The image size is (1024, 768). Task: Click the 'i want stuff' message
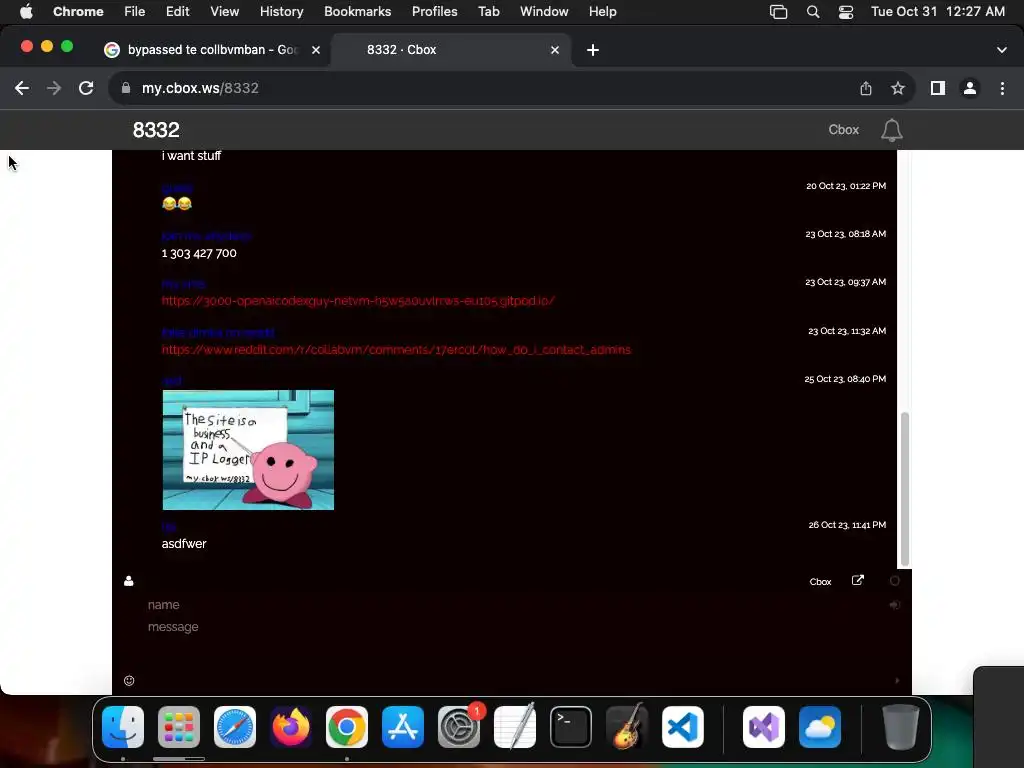pos(191,156)
